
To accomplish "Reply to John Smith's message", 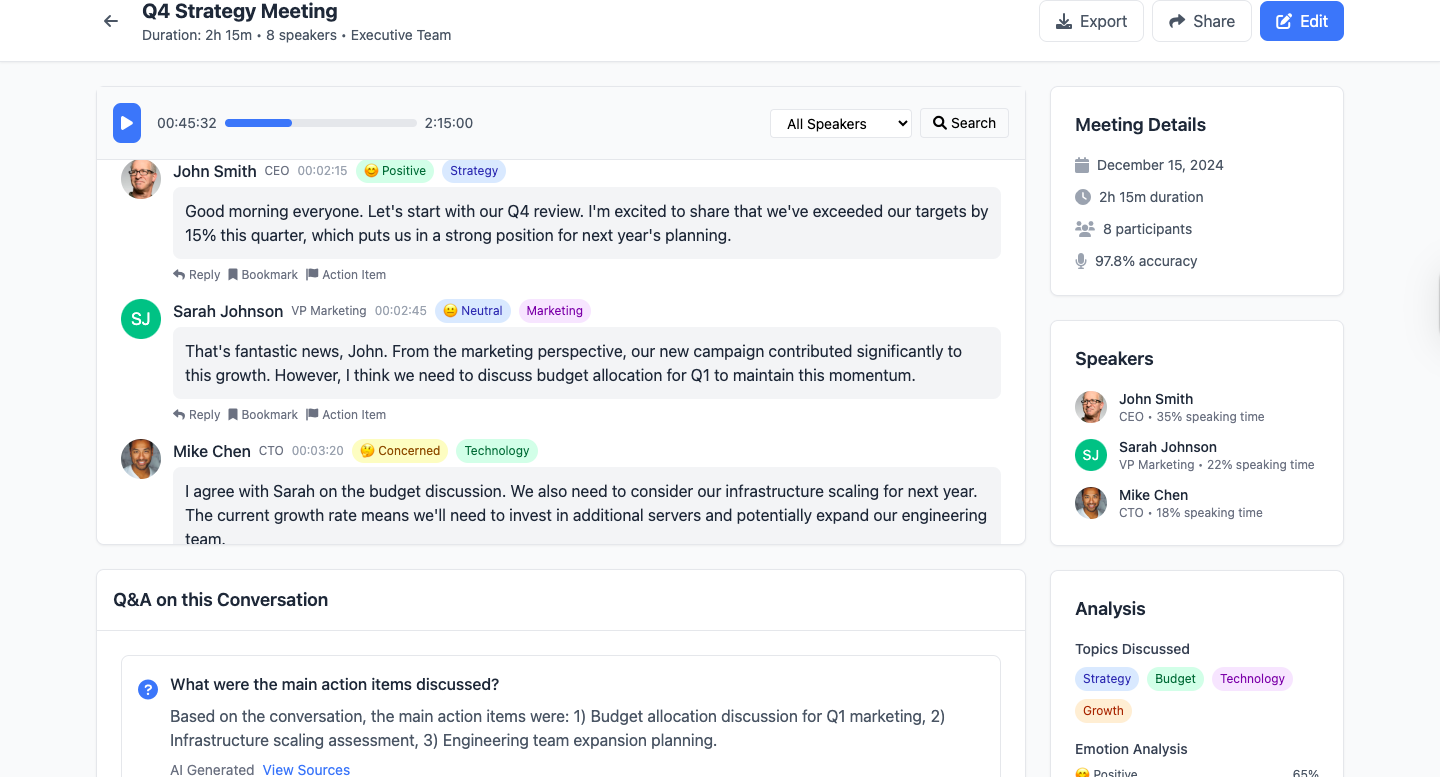I will [x=196, y=275].
